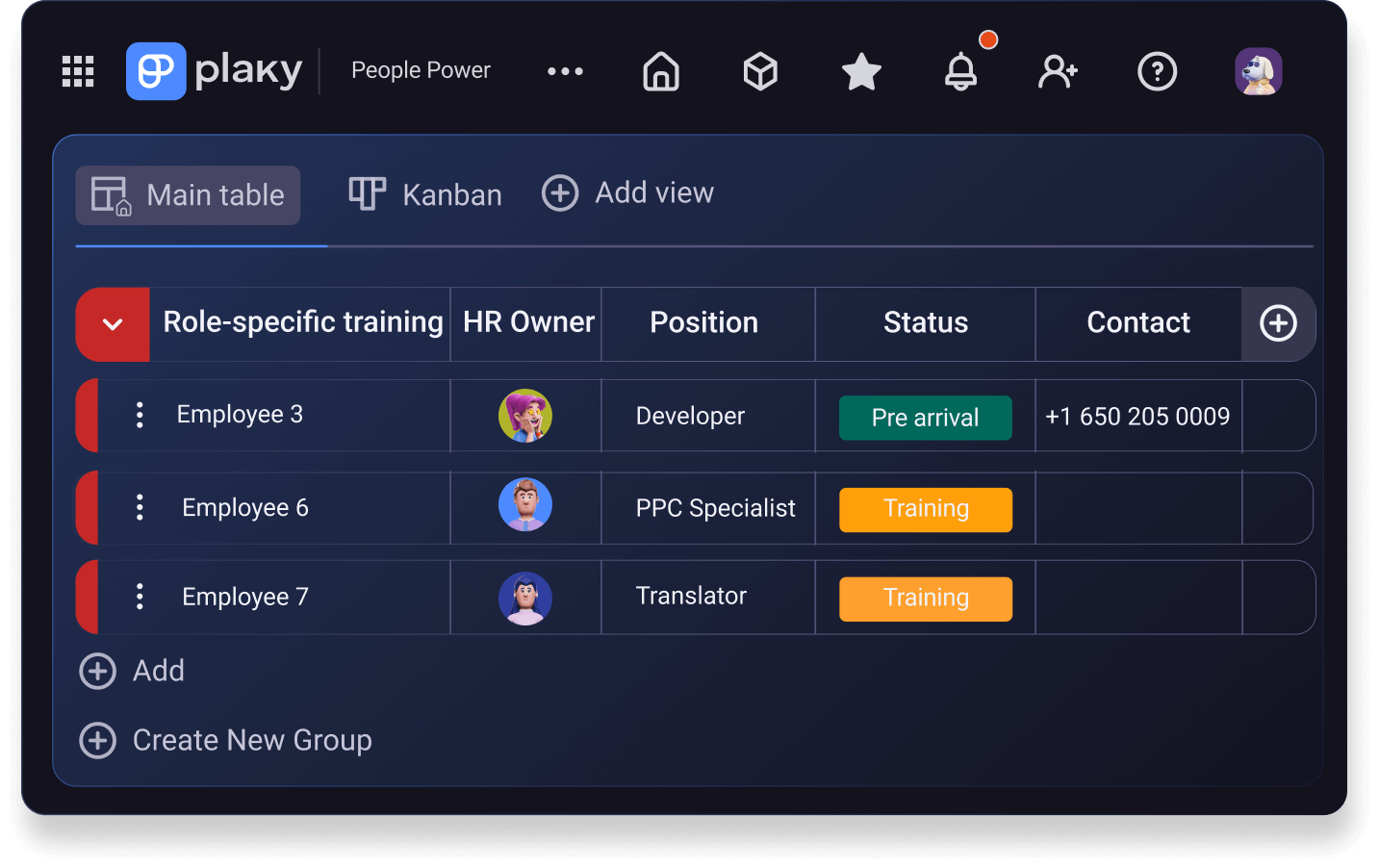Viewport: 1379px width, 868px height.
Task: Check notifications via the bell icon
Action: coord(962,72)
